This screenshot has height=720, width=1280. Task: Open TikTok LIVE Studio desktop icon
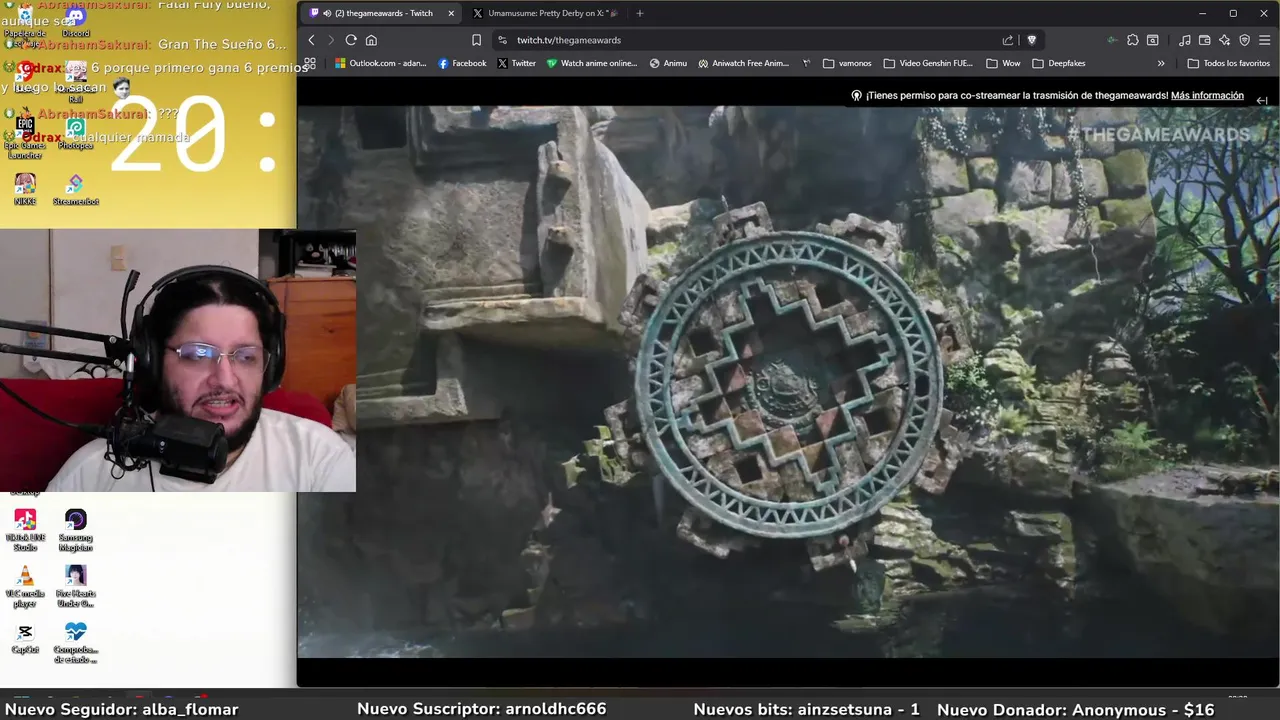25,530
